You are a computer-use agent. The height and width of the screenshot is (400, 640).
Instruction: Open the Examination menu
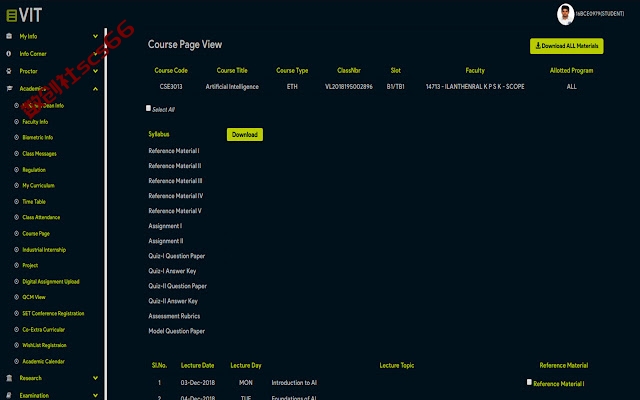point(34,395)
